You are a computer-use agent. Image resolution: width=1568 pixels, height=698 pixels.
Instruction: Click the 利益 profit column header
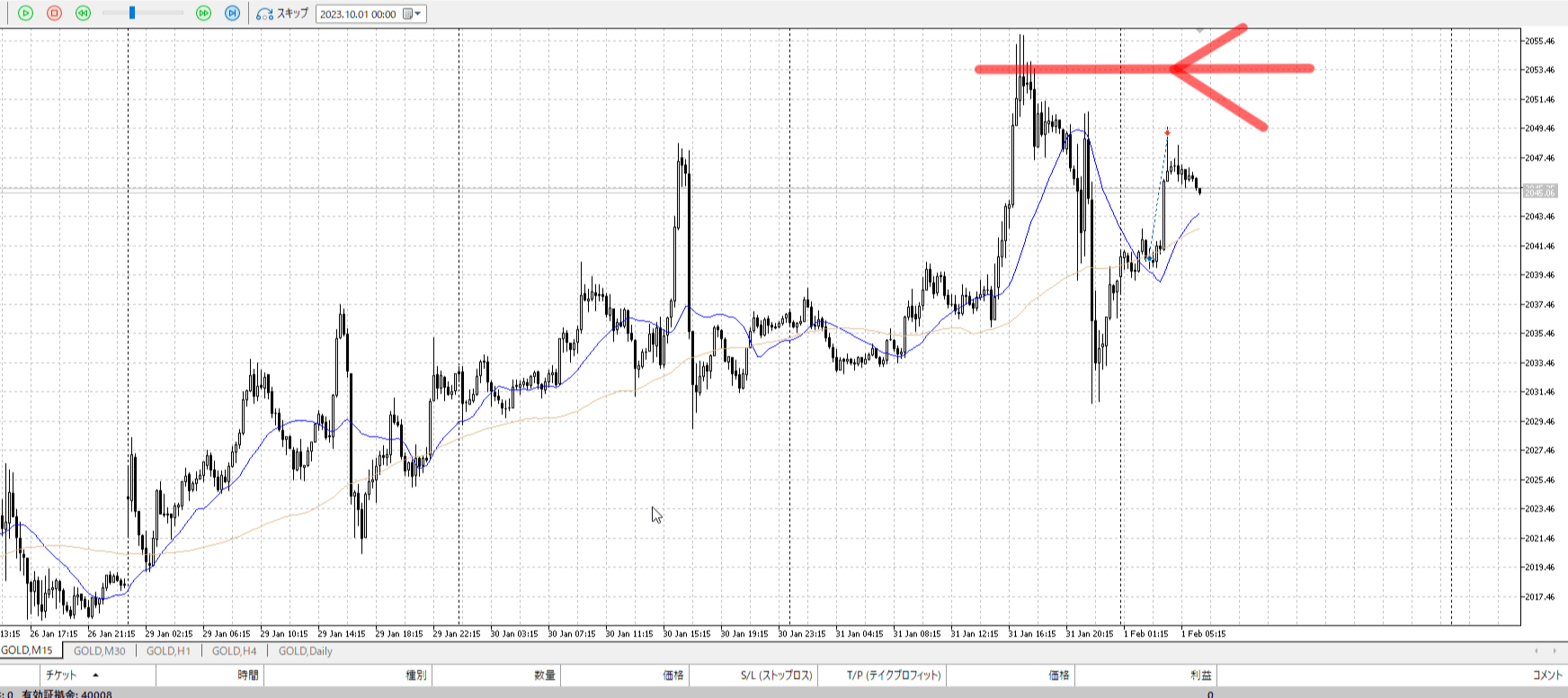coord(1200,675)
